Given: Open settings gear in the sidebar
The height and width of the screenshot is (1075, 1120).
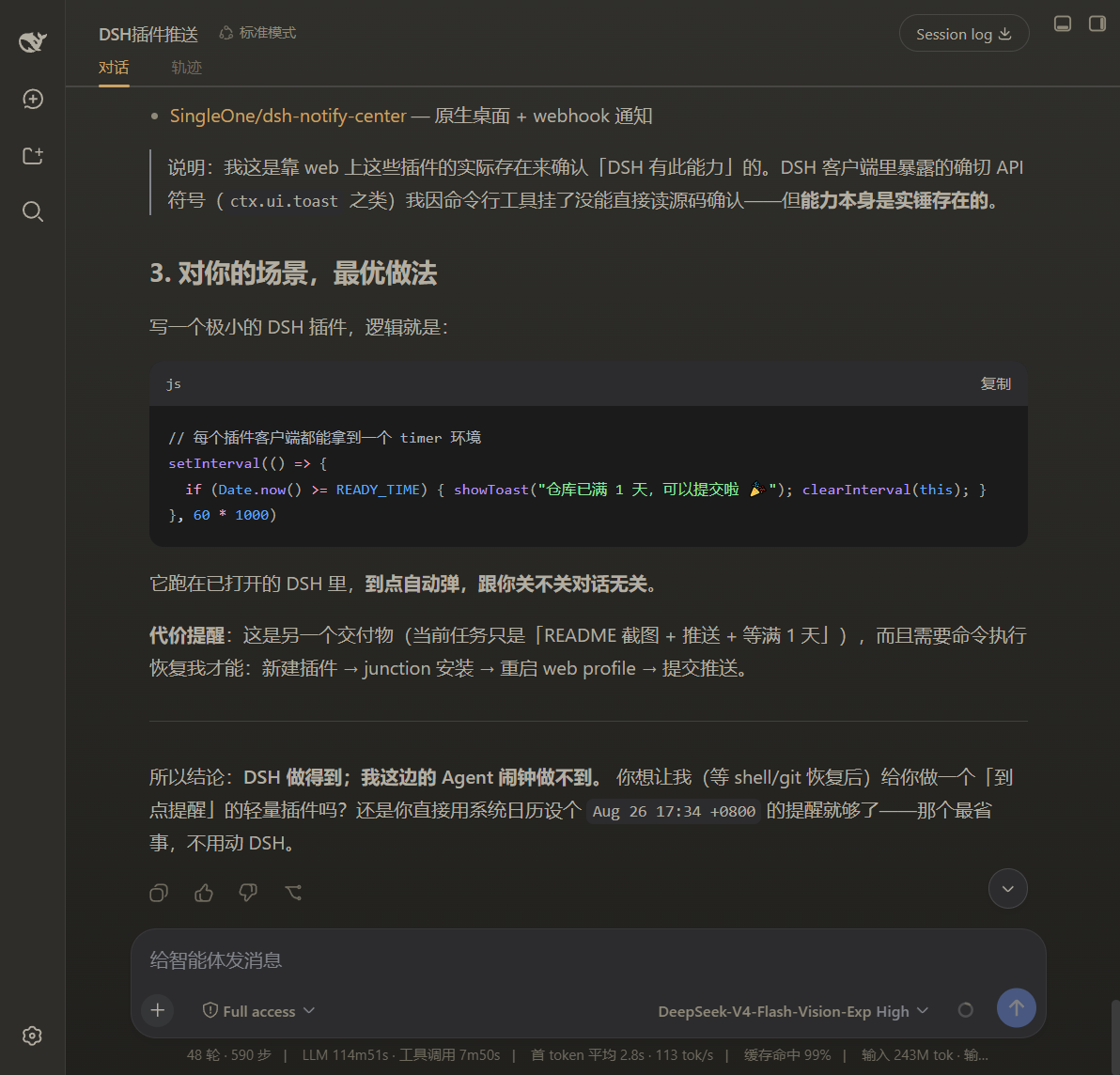Looking at the screenshot, I should 32,1036.
